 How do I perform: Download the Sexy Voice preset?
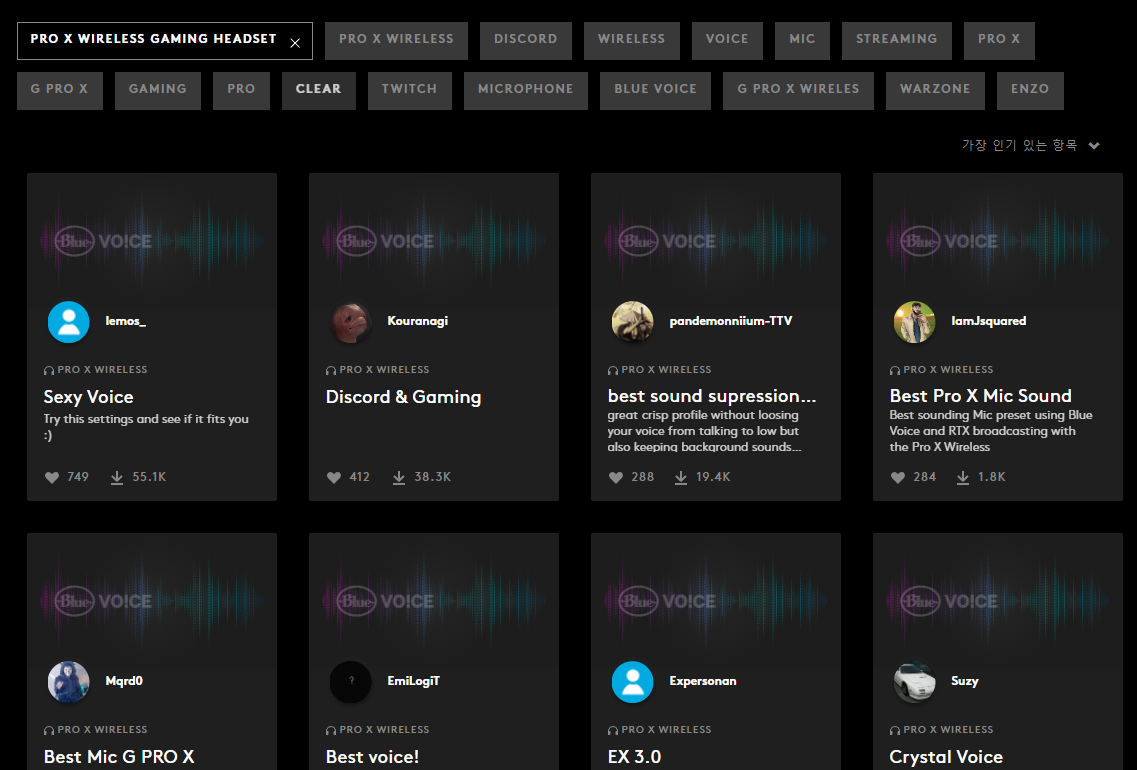pyautogui.click(x=117, y=477)
